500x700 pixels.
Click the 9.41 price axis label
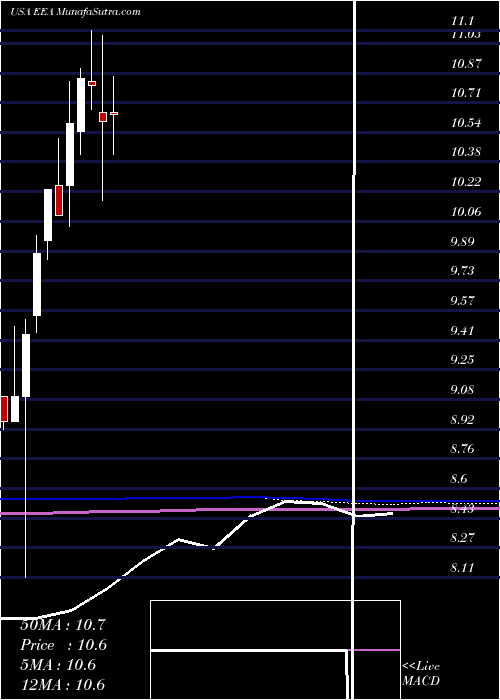coord(462,330)
